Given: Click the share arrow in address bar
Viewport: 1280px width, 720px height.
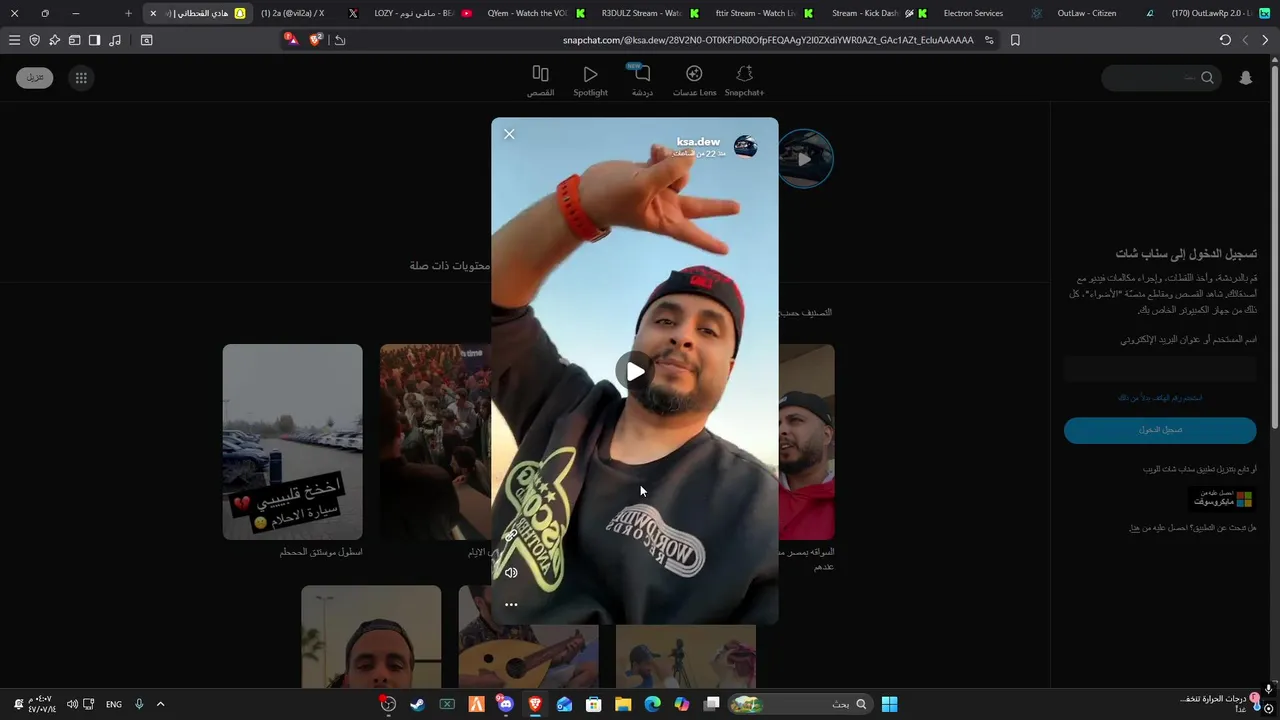Looking at the screenshot, I should coord(340,40).
